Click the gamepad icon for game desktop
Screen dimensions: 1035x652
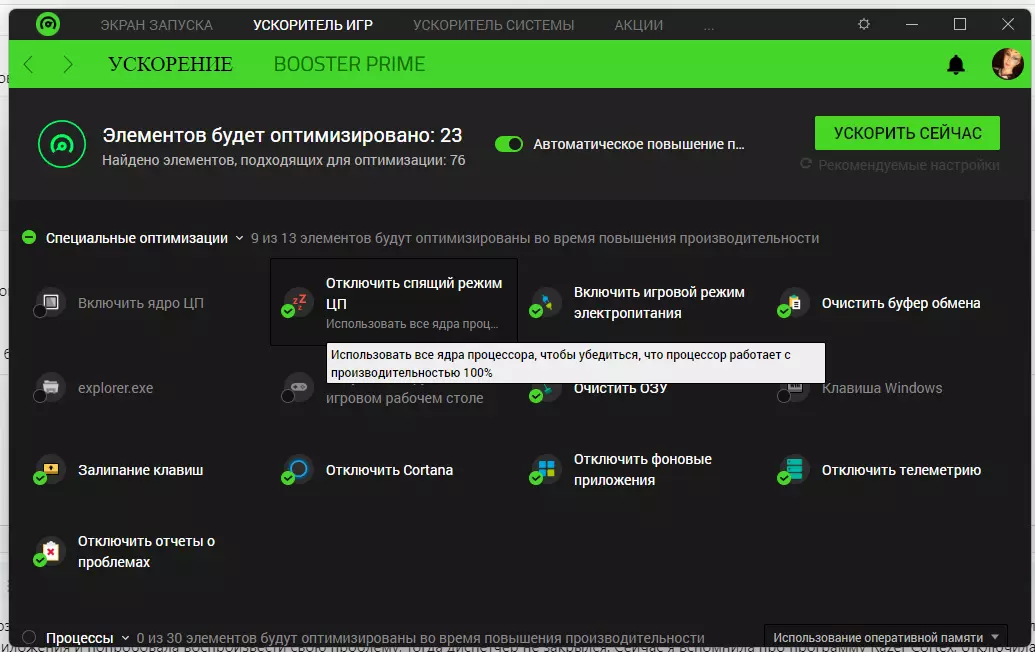[299, 387]
